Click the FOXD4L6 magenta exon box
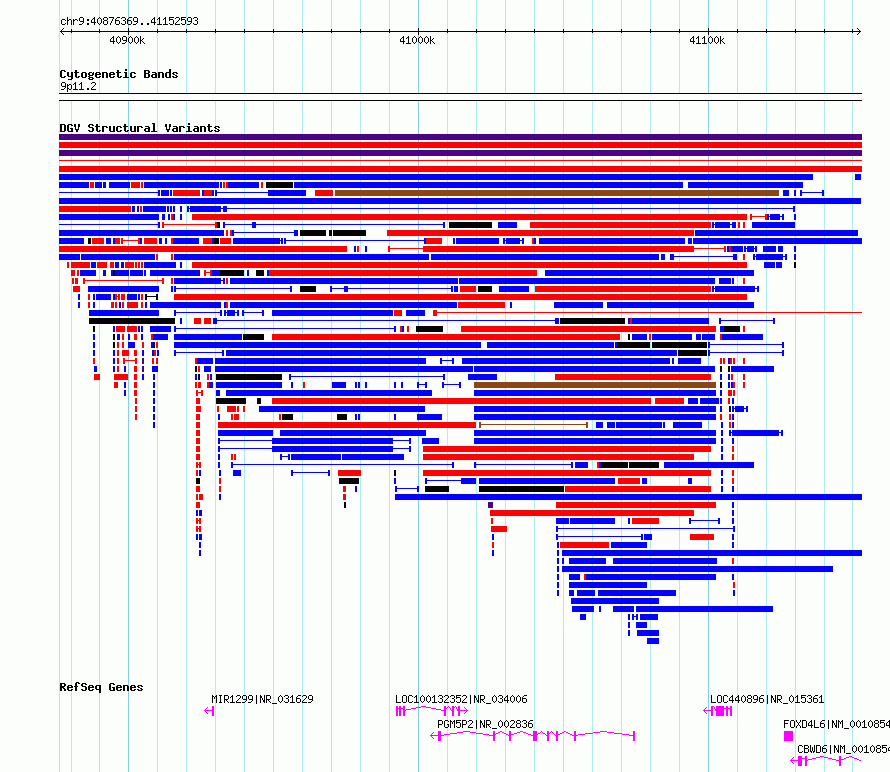This screenshot has width=890, height=772. point(788,736)
